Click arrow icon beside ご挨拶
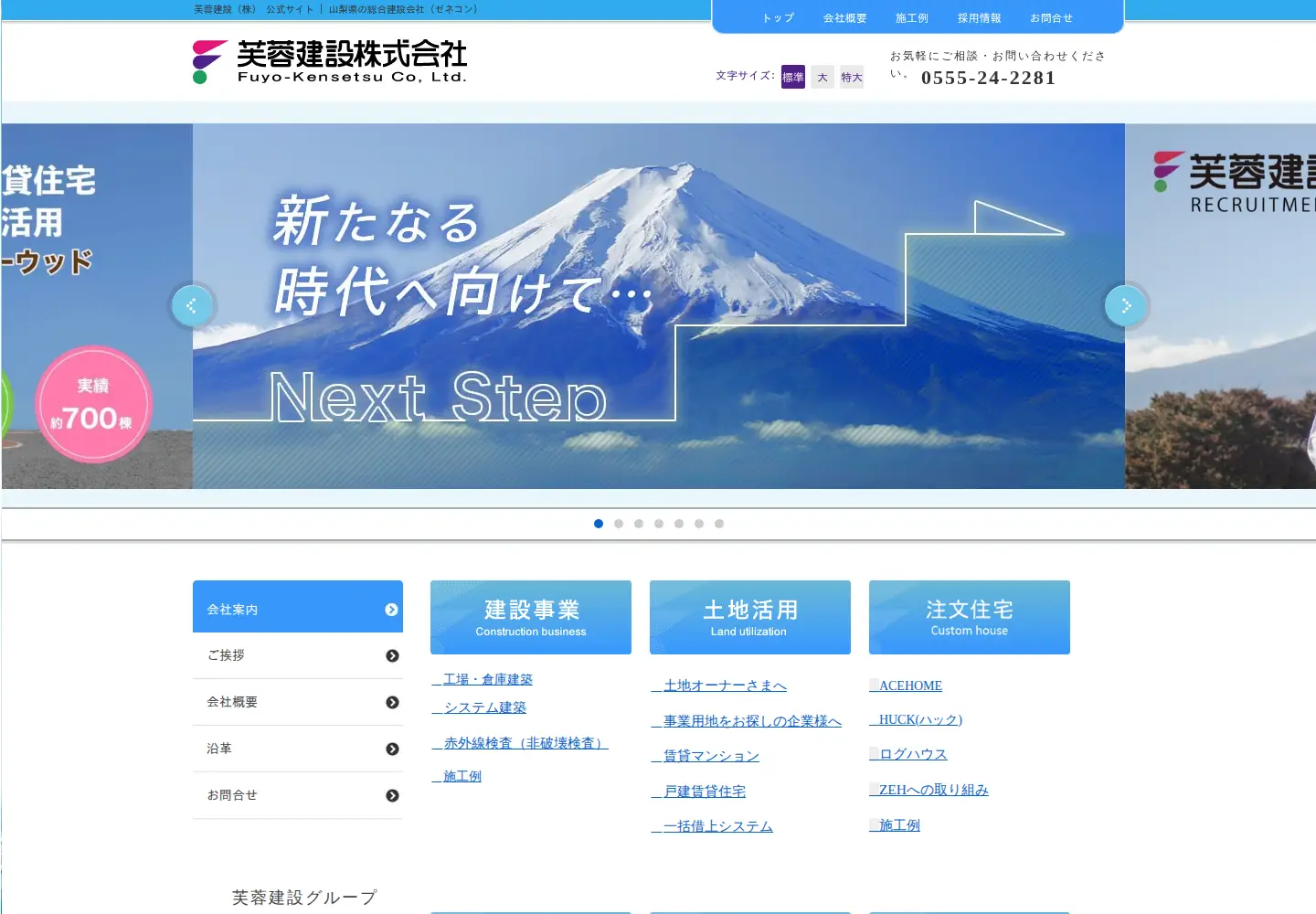The height and width of the screenshot is (914, 1316). (x=392, y=655)
